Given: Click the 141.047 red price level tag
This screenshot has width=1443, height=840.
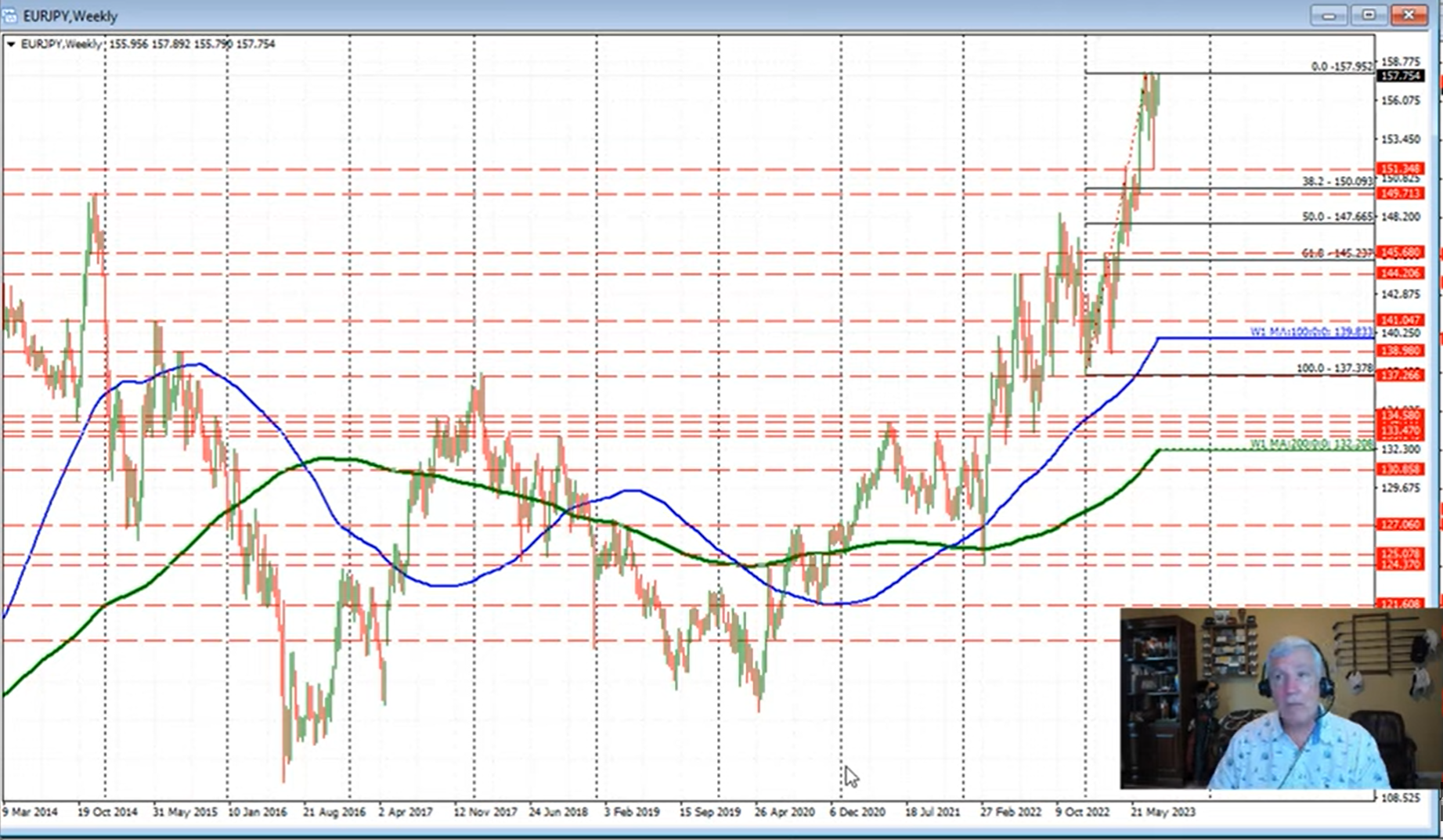Looking at the screenshot, I should [x=1400, y=320].
